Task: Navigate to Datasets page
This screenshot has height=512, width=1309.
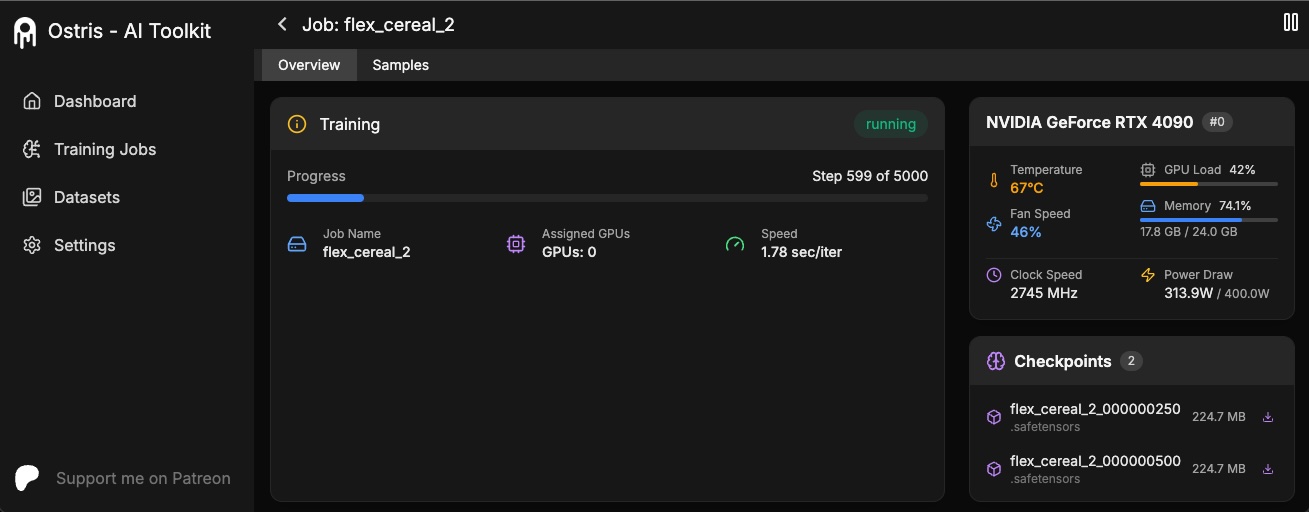Action: point(87,197)
